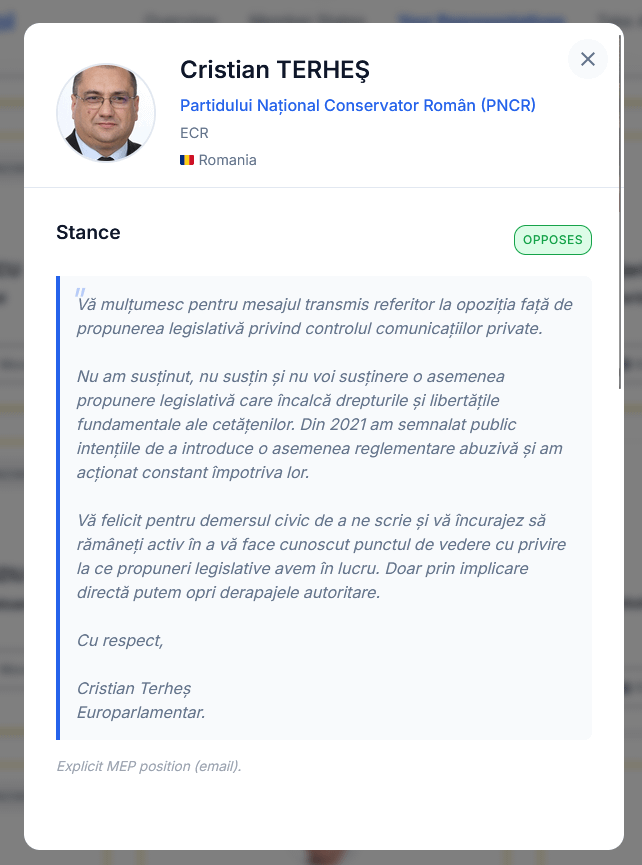Select the Cristian TERHEȘ name heading
Screen dimensions: 642x865
[x=275, y=70]
